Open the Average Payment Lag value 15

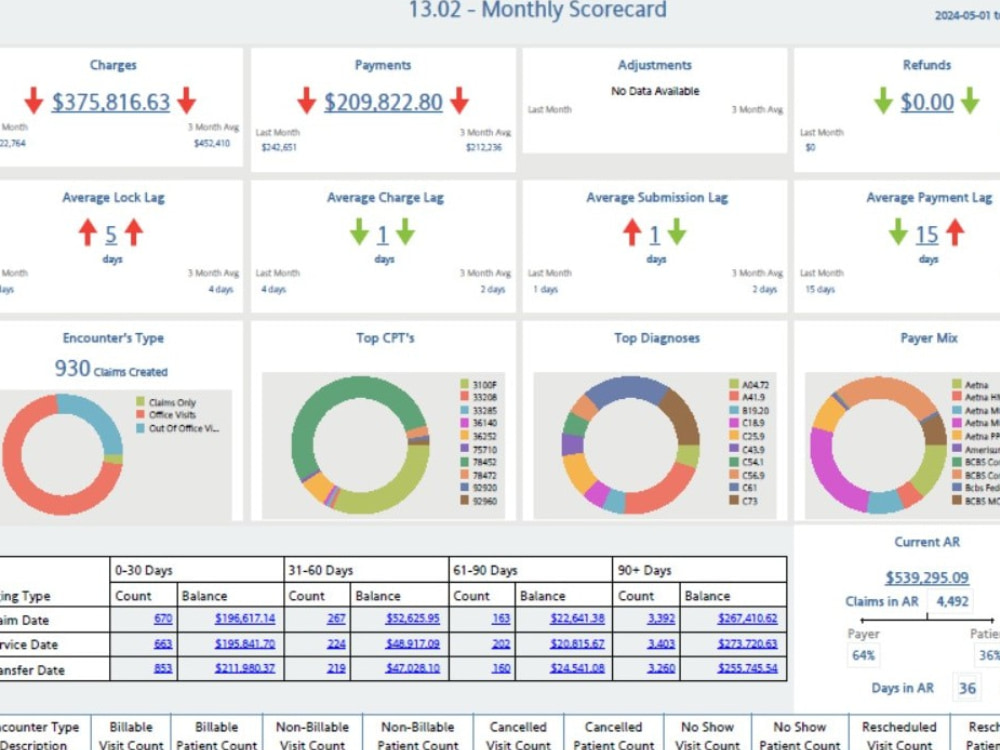point(927,235)
